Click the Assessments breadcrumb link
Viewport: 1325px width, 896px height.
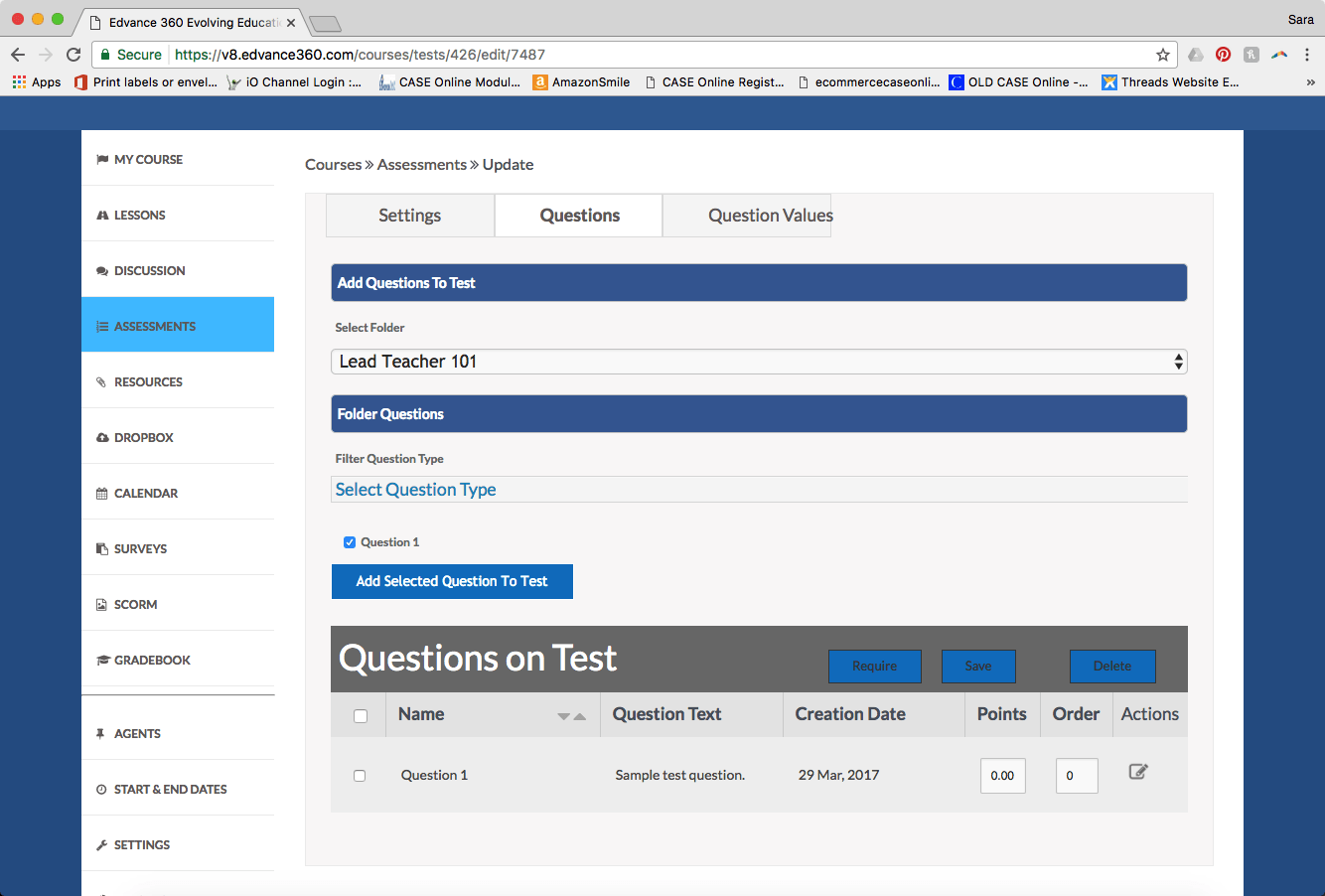pyautogui.click(x=421, y=165)
